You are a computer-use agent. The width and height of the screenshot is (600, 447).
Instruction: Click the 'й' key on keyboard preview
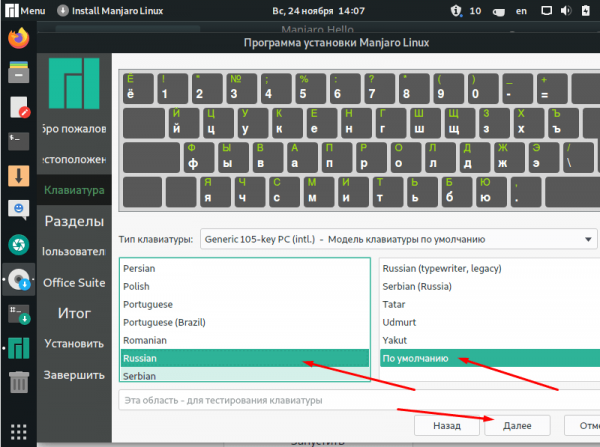[184, 123]
